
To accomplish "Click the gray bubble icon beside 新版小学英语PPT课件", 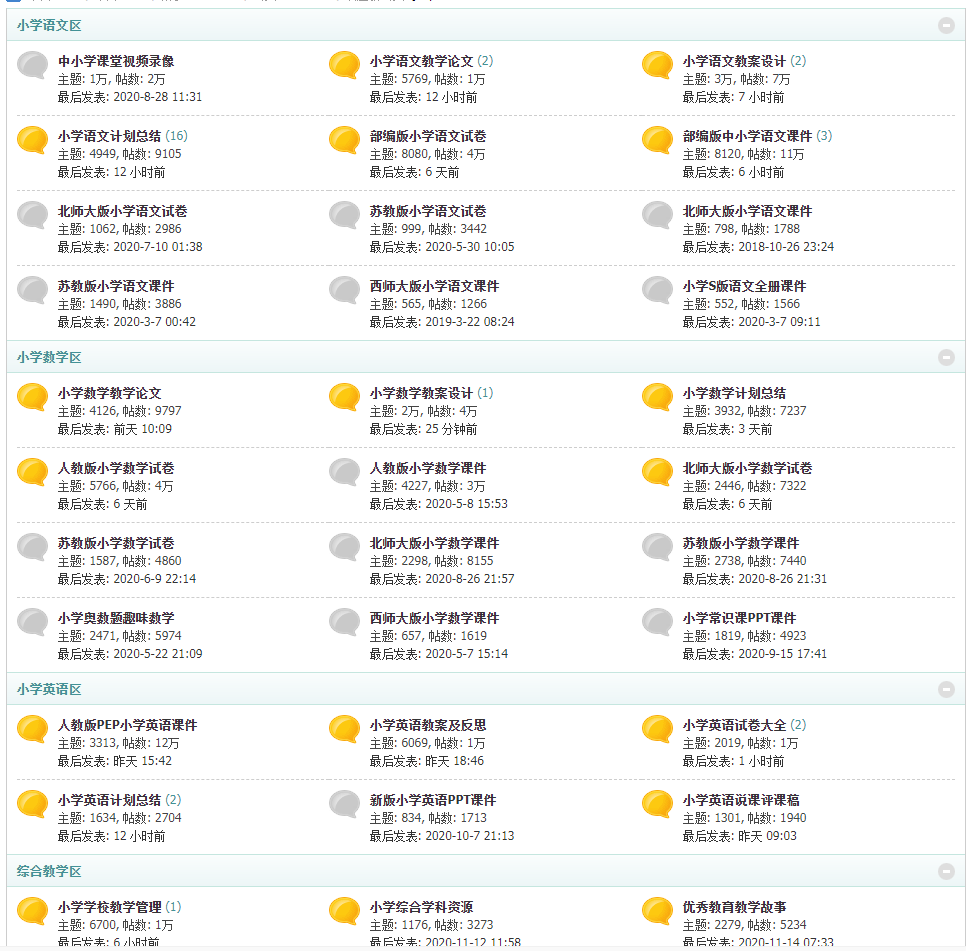I will coord(345,804).
